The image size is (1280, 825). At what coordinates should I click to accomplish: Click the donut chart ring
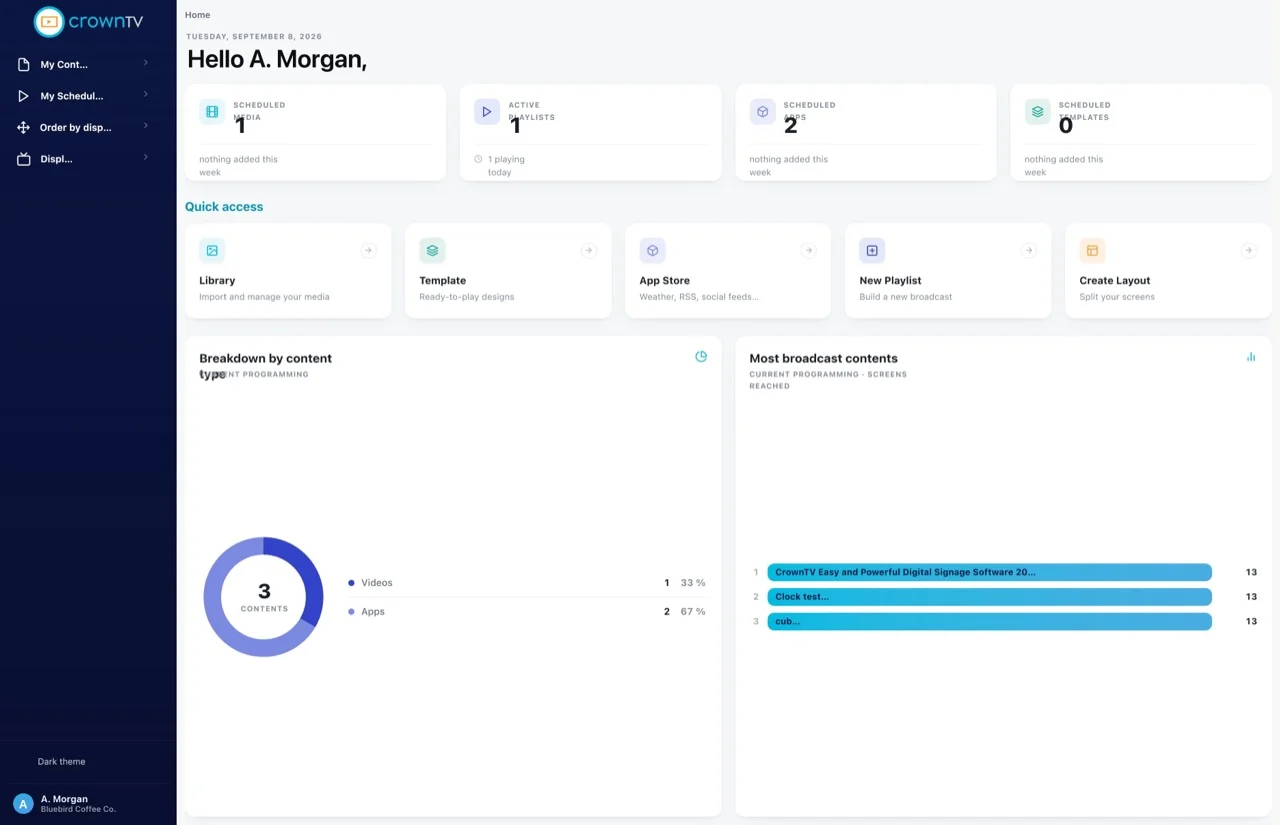[x=264, y=597]
